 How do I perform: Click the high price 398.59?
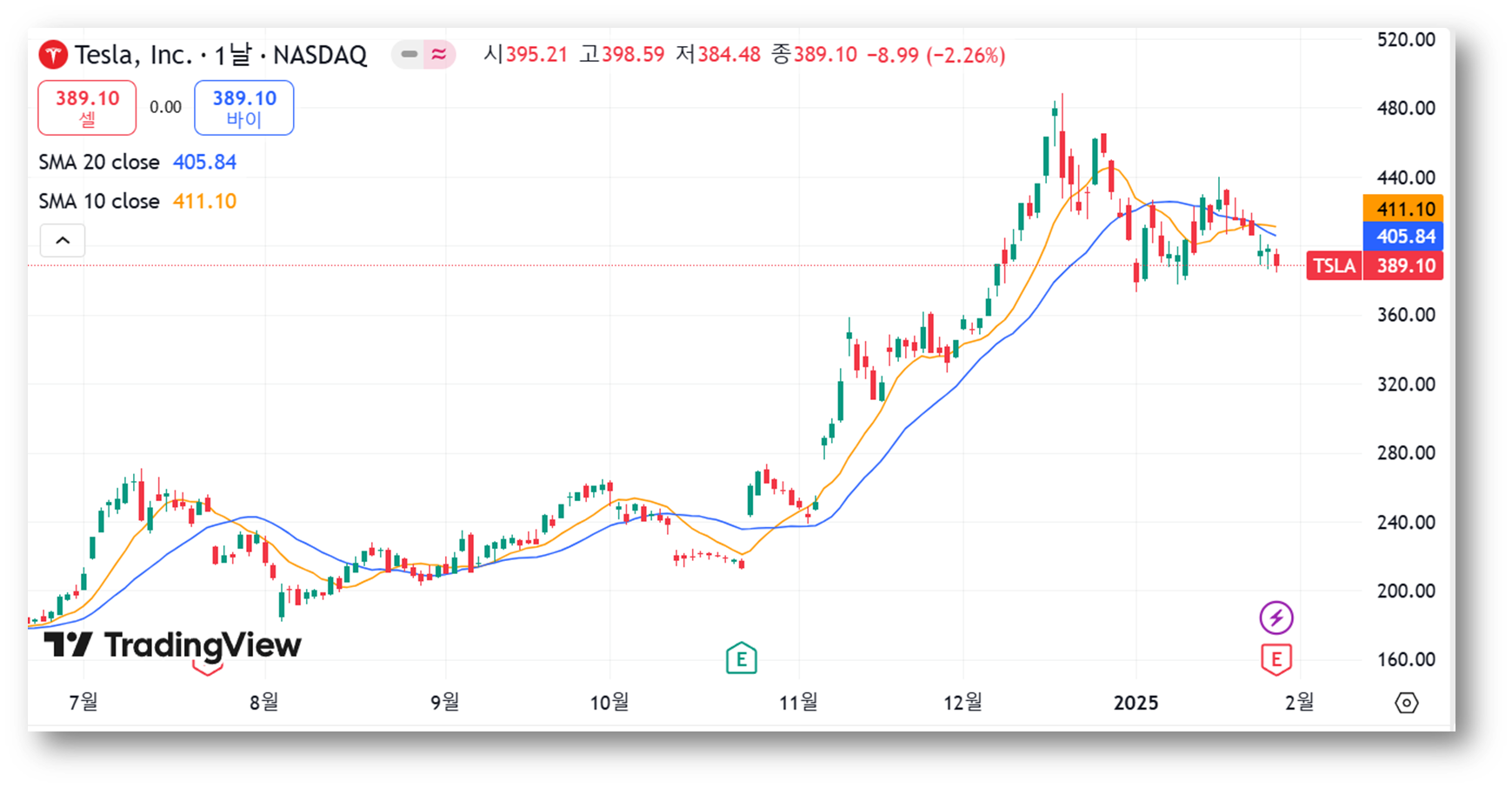pos(633,56)
